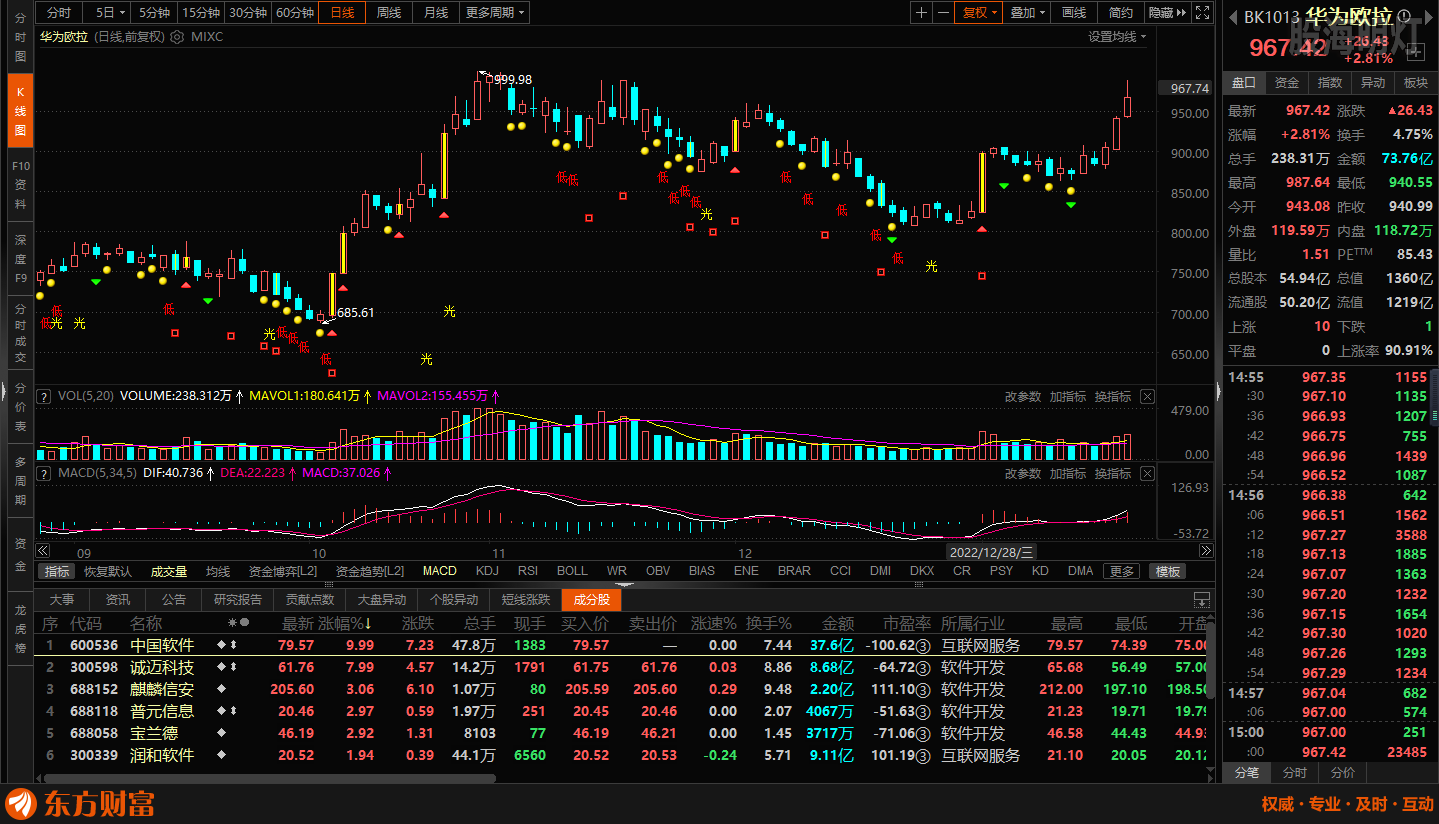Zoom out the chart with minus icon
The height and width of the screenshot is (824, 1439).
click(944, 13)
